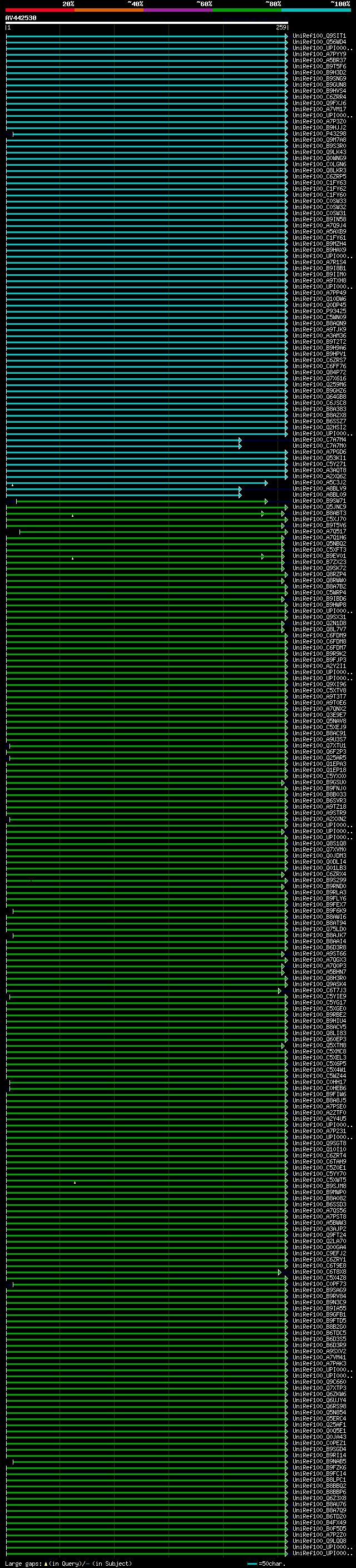This screenshot has height=1568, width=356.
Task: Select the UniRef100_B9SNG9 label
Action: click(319, 78)
